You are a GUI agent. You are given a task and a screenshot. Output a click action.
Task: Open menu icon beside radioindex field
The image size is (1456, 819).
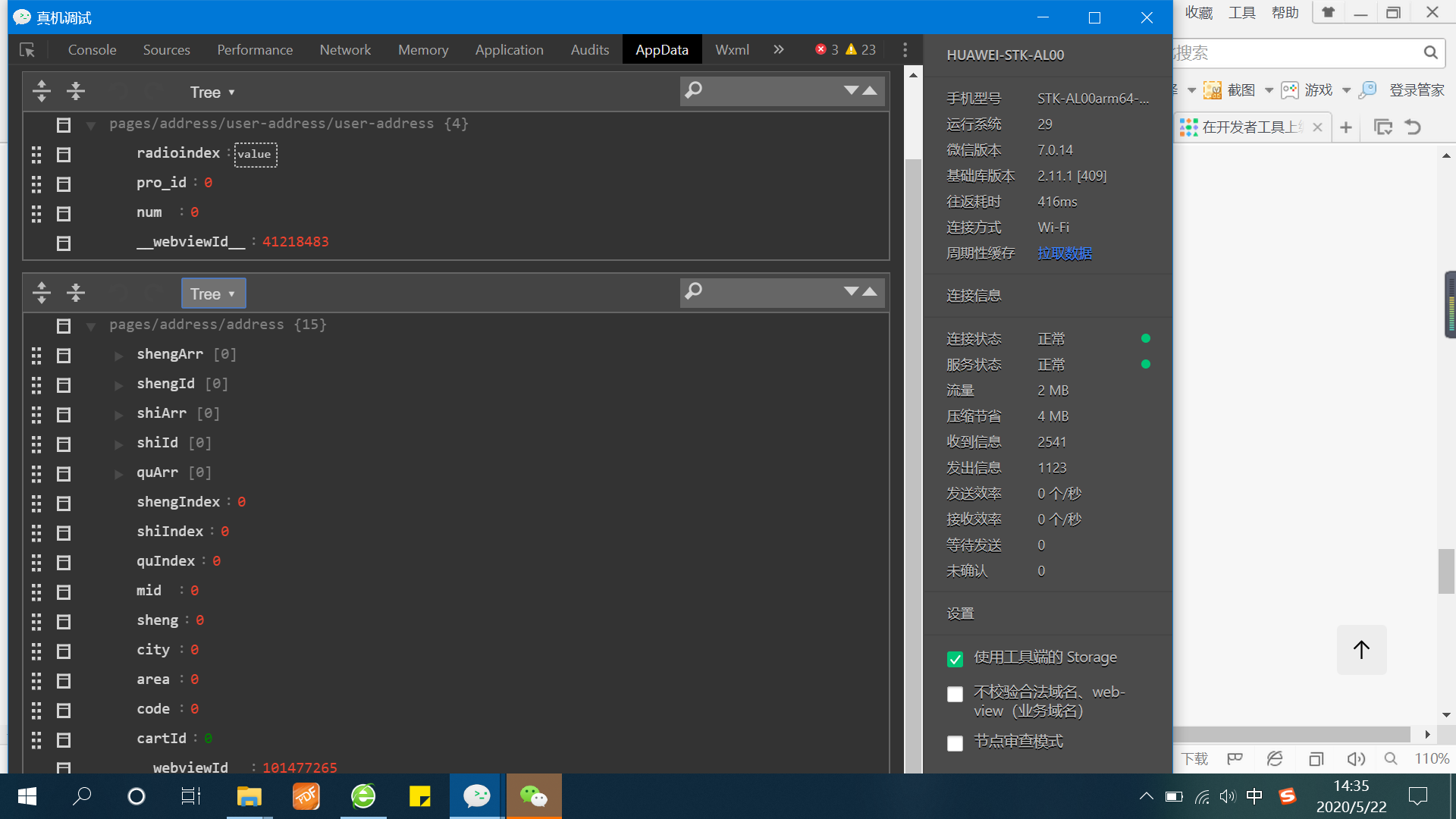point(64,155)
